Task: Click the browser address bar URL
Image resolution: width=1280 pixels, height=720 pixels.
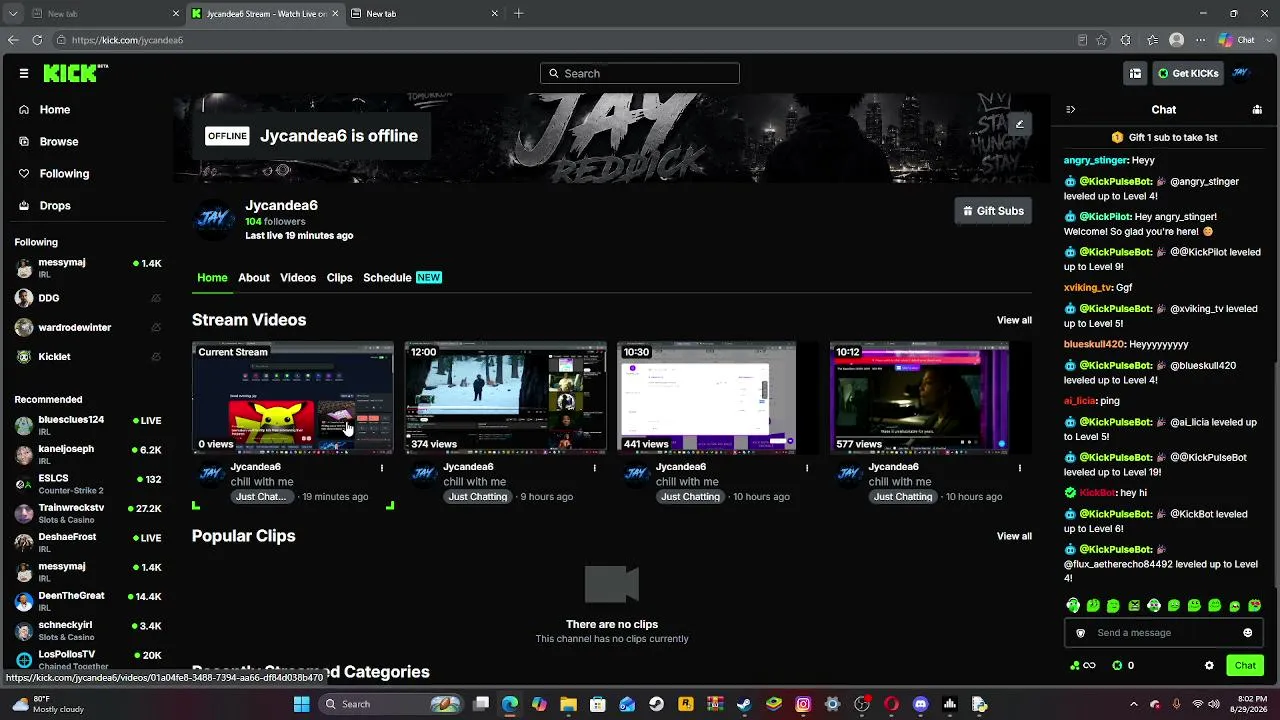Action: click(x=127, y=40)
